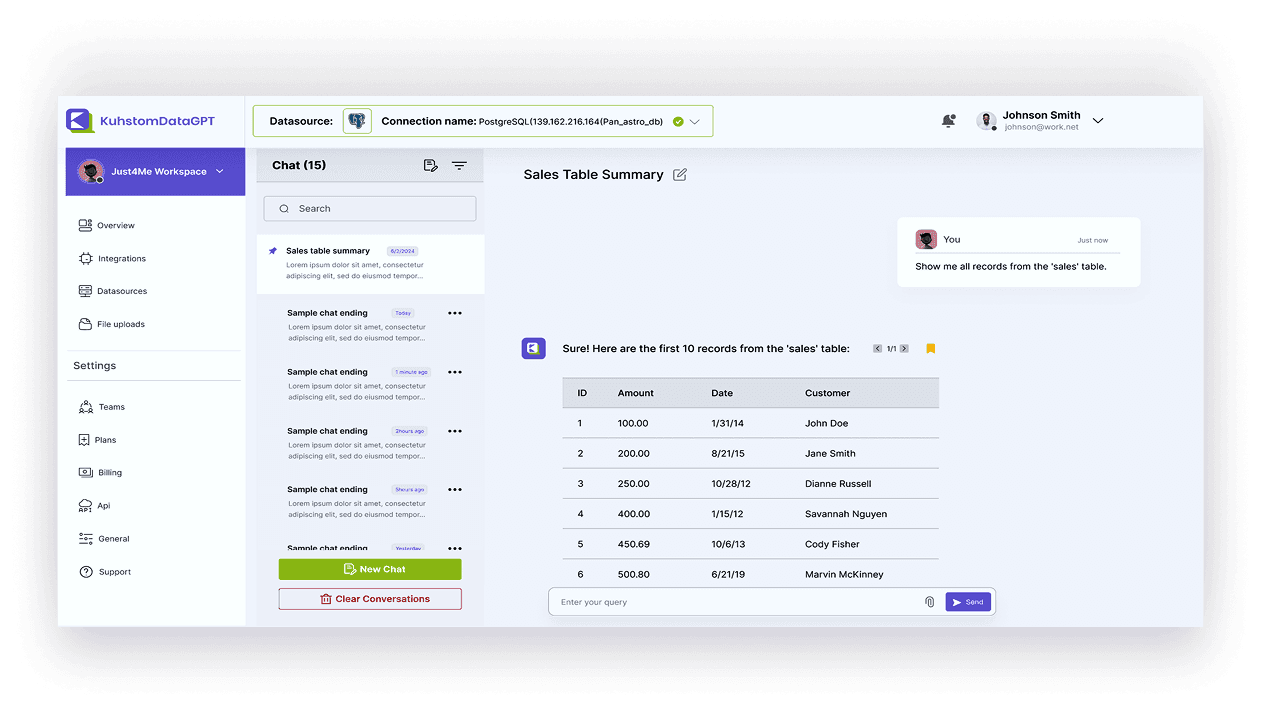The width and height of the screenshot is (1261, 706).
Task: Open the chat list filter icon
Action: point(459,165)
